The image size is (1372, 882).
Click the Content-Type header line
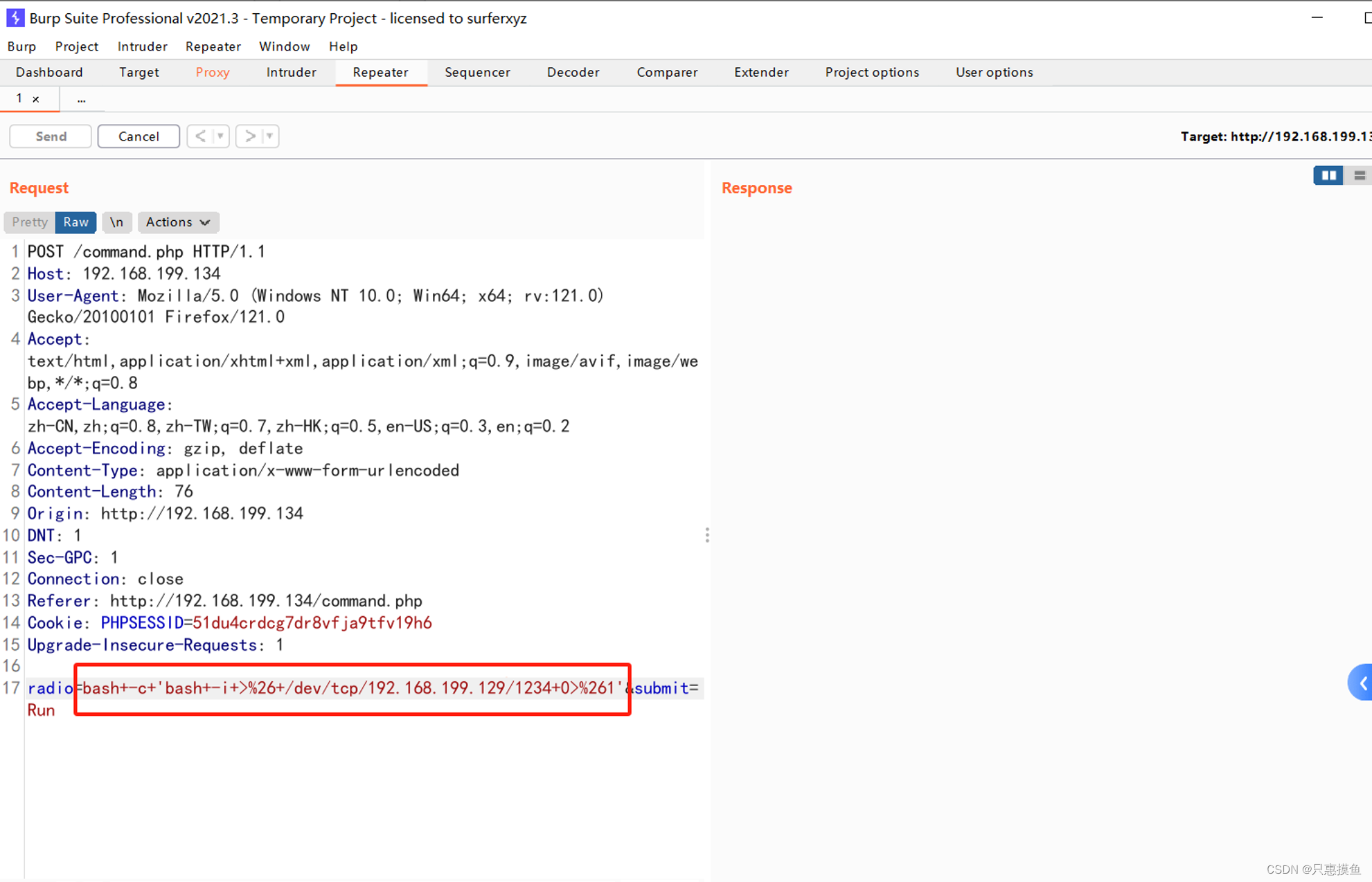243,471
